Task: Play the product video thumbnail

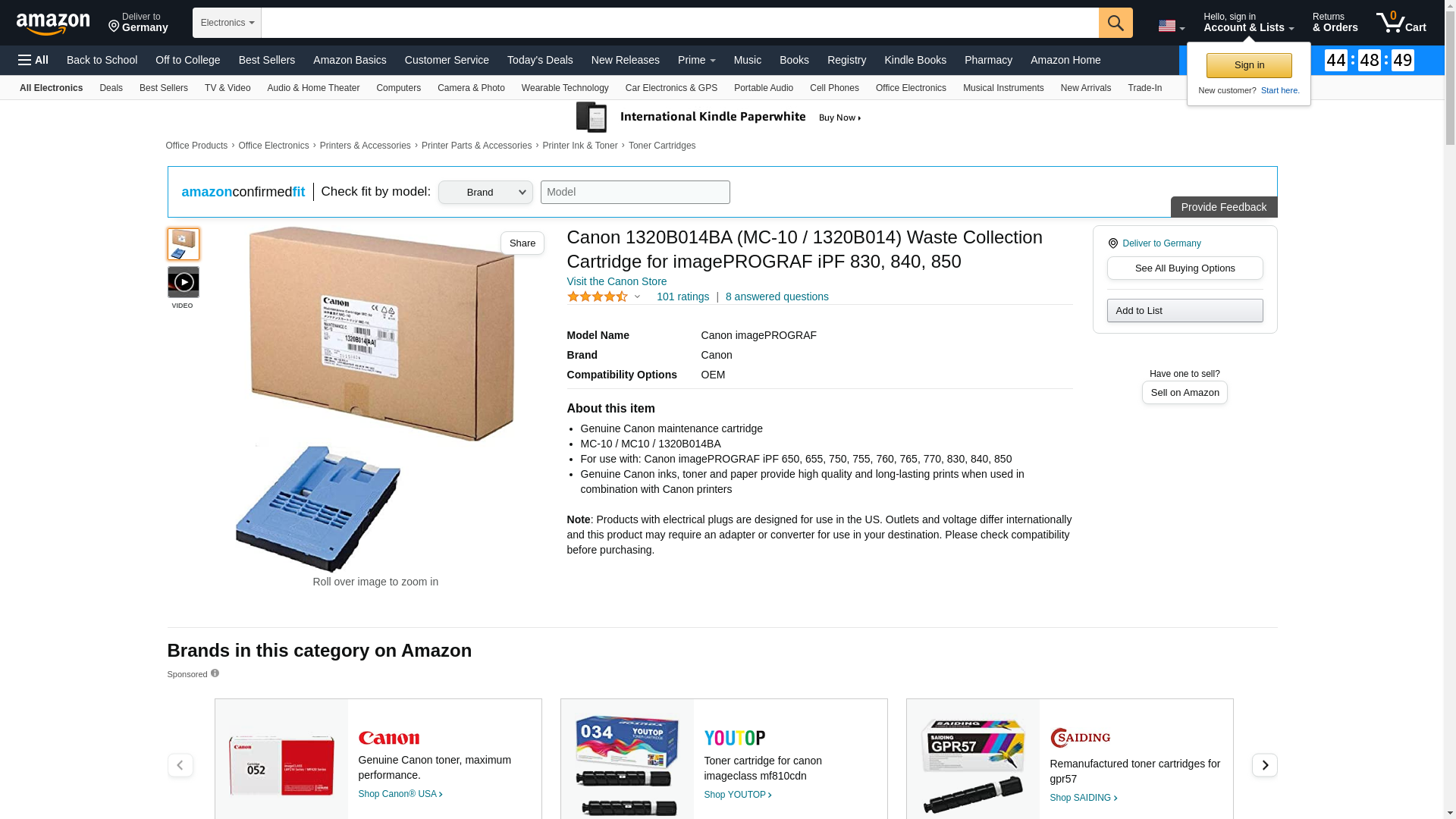Action: pos(183,282)
